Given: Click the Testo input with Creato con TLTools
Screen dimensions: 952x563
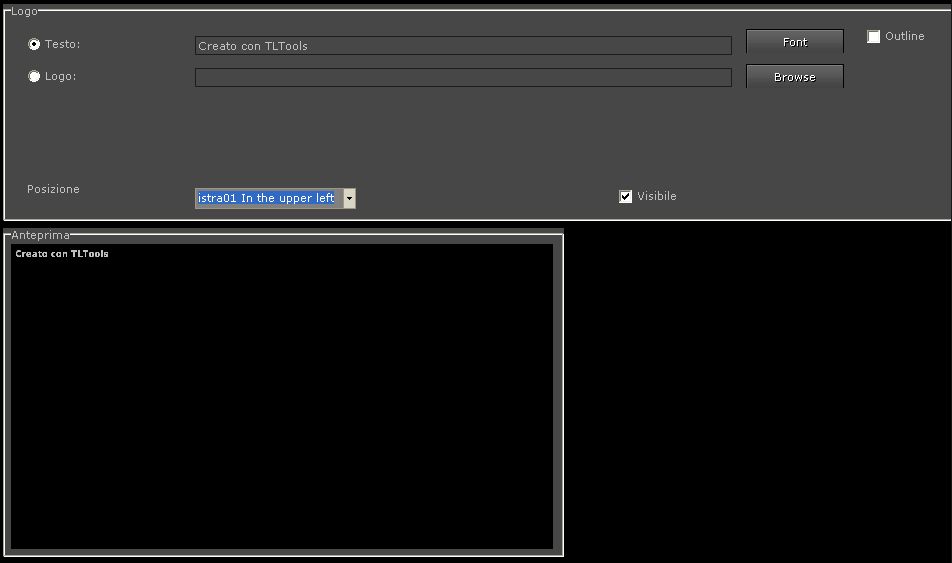Looking at the screenshot, I should (x=463, y=46).
